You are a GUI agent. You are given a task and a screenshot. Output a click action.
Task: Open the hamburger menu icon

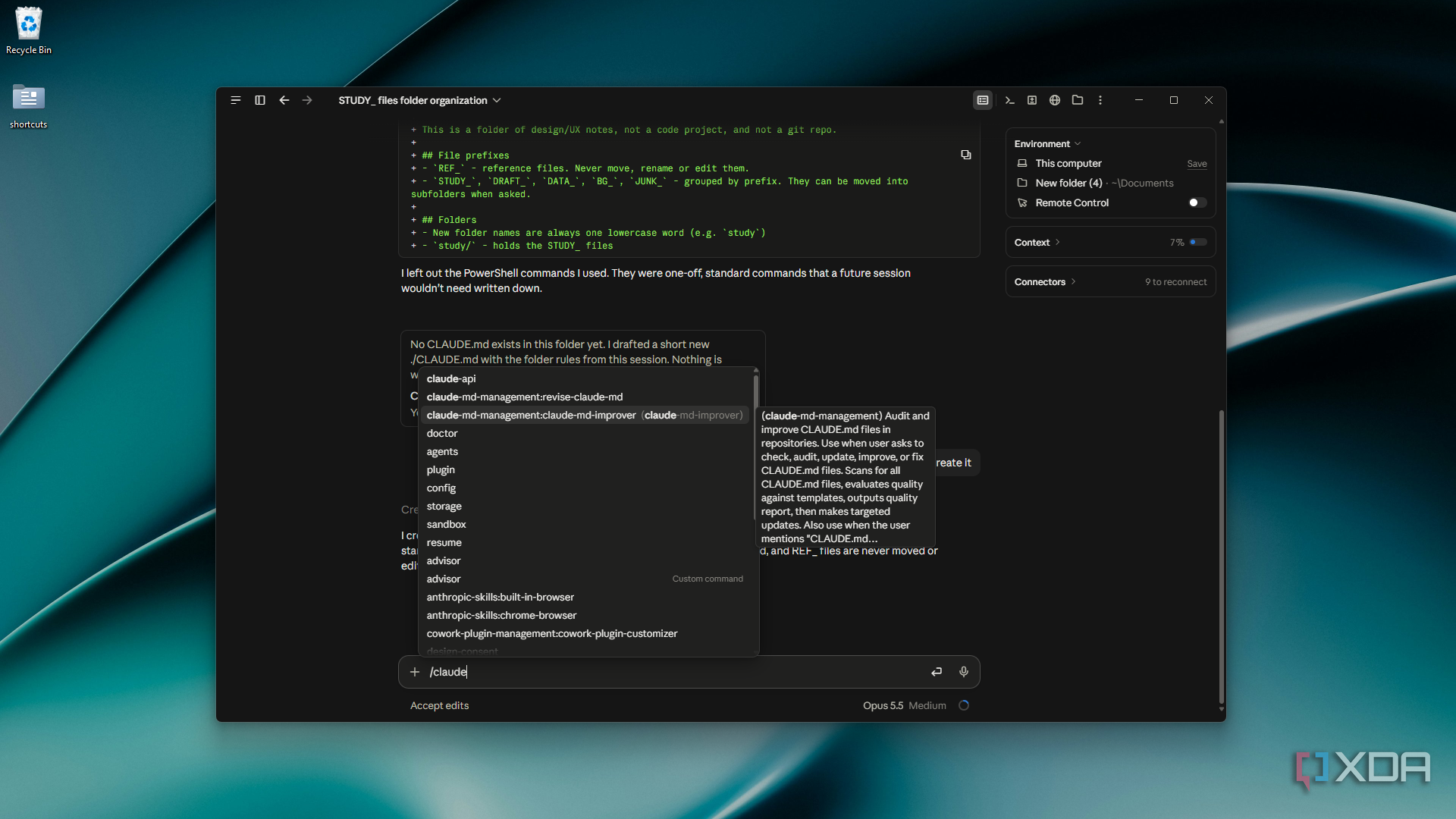pos(236,100)
